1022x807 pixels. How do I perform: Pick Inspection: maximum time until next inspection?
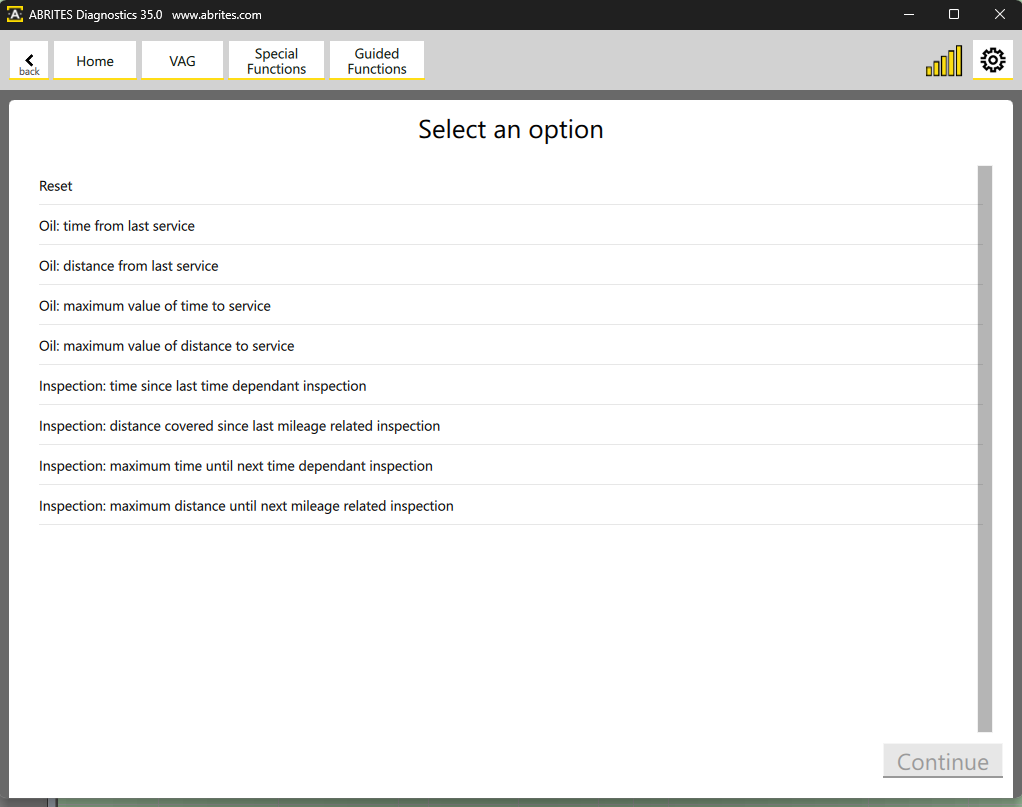click(x=510, y=465)
